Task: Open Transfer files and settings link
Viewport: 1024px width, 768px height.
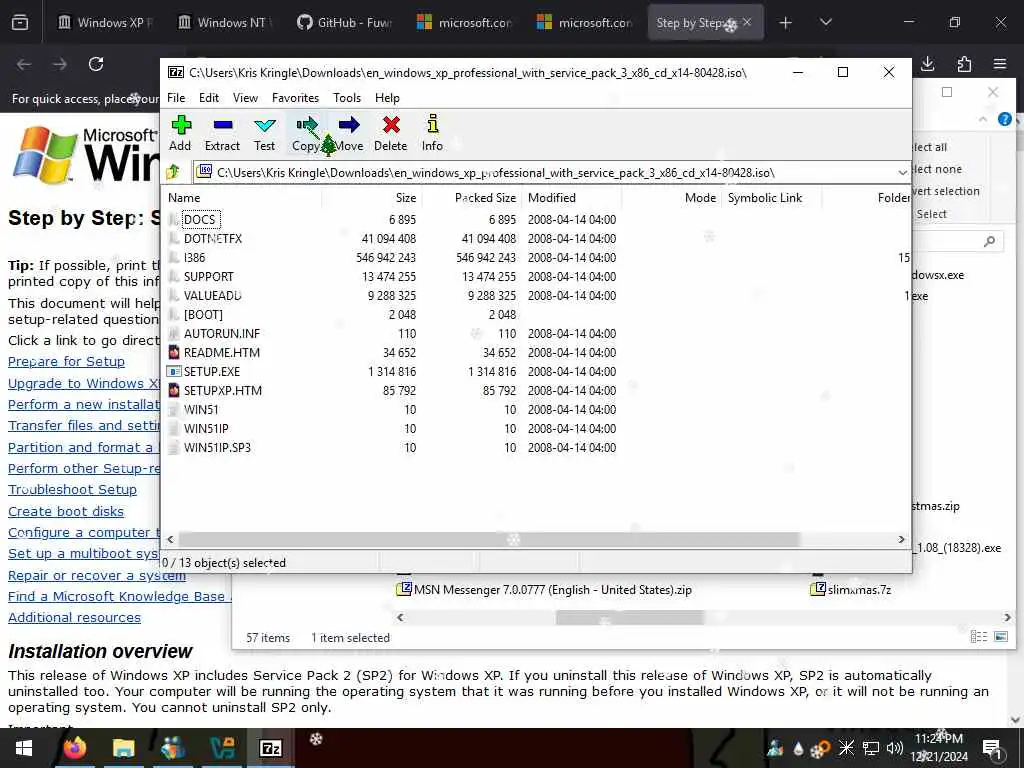Action: pyautogui.click(x=84, y=426)
